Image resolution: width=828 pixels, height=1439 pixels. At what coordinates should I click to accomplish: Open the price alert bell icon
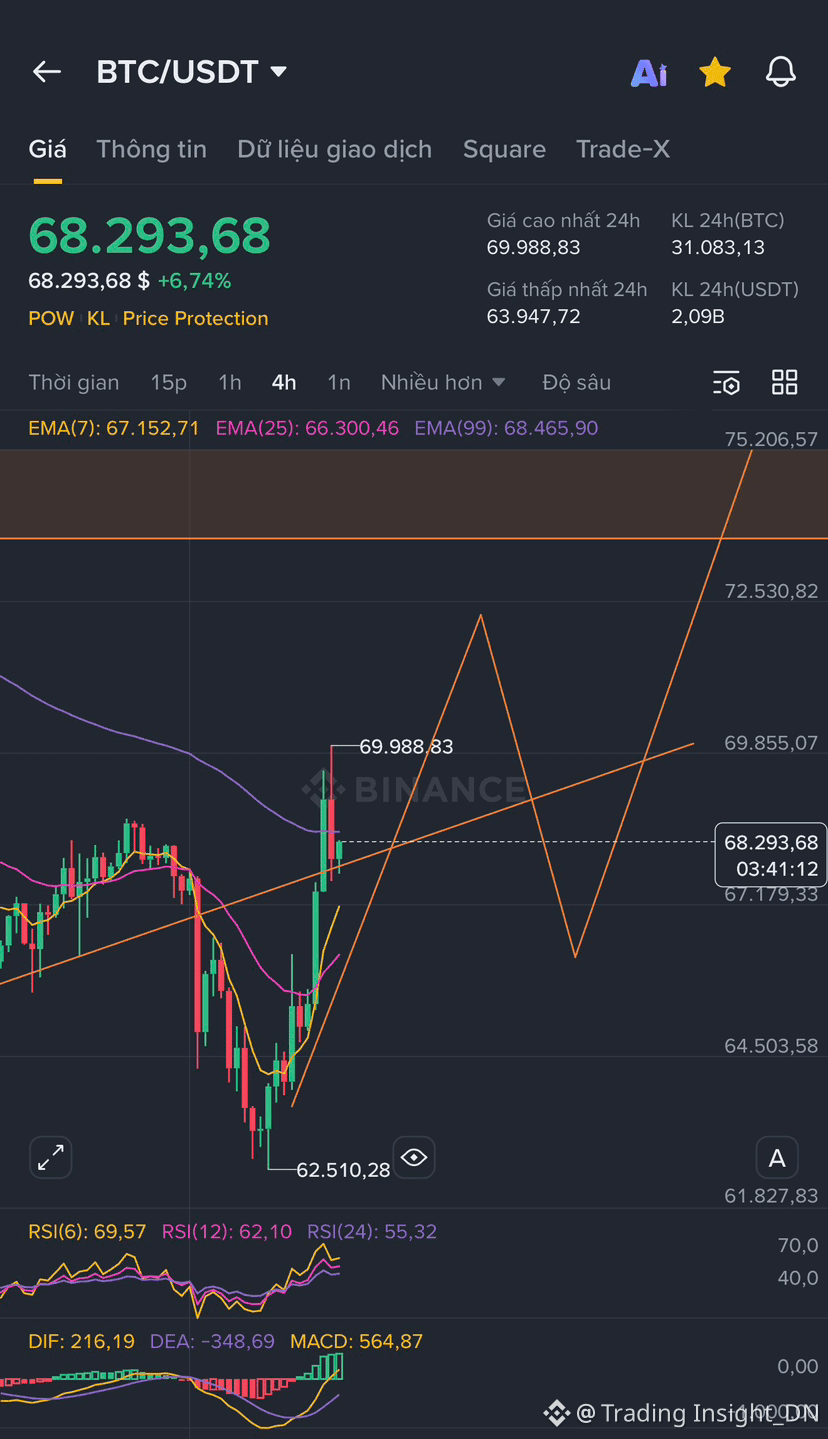(781, 72)
